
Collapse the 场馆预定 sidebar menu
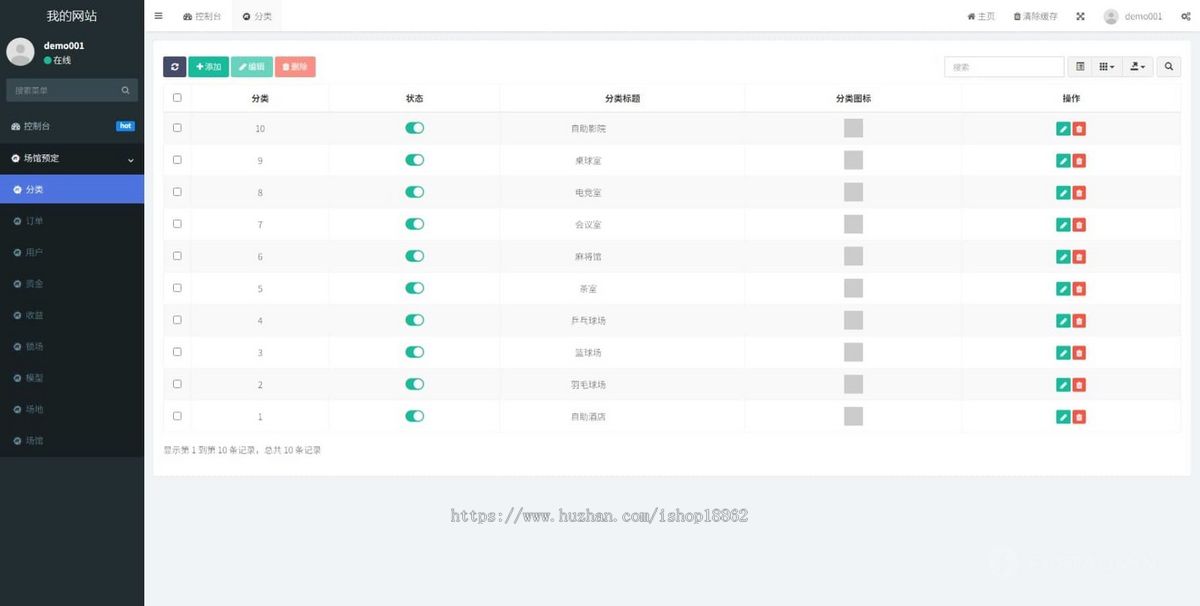pyautogui.click(x=72, y=158)
